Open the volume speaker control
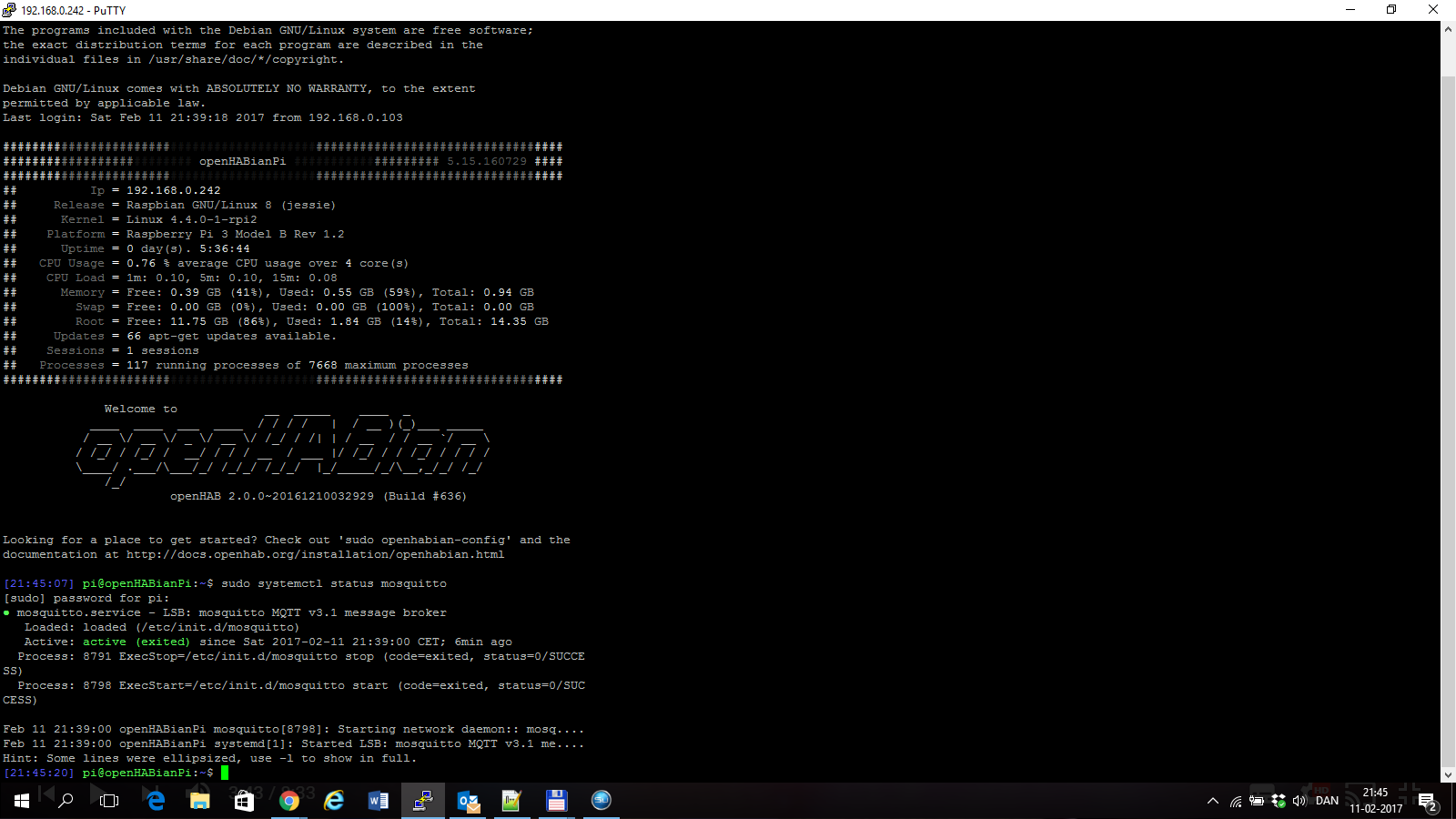This screenshot has width=1456, height=819. pos(1299,802)
